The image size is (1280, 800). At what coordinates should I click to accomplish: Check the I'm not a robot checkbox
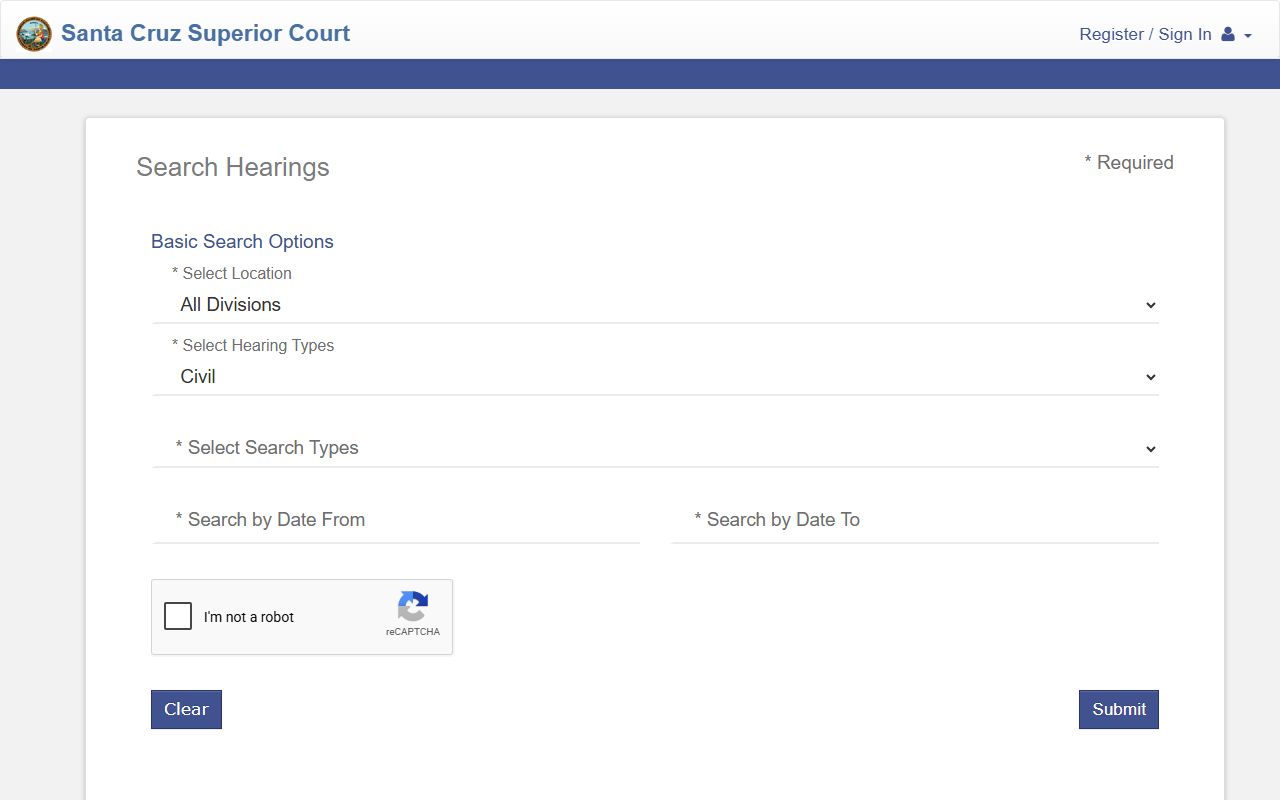click(178, 616)
